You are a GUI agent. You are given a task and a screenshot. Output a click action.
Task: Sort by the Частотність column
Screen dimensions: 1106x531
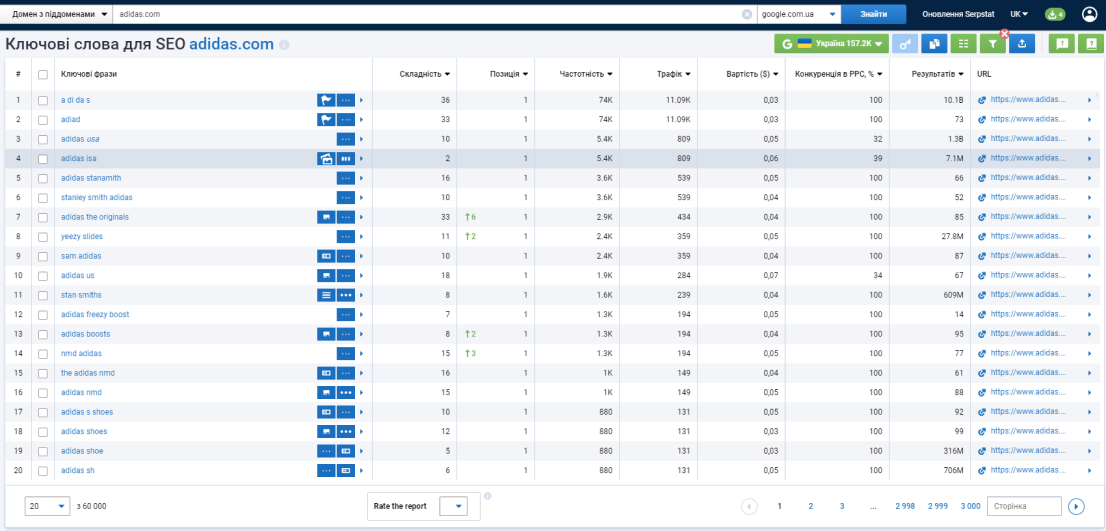586,74
